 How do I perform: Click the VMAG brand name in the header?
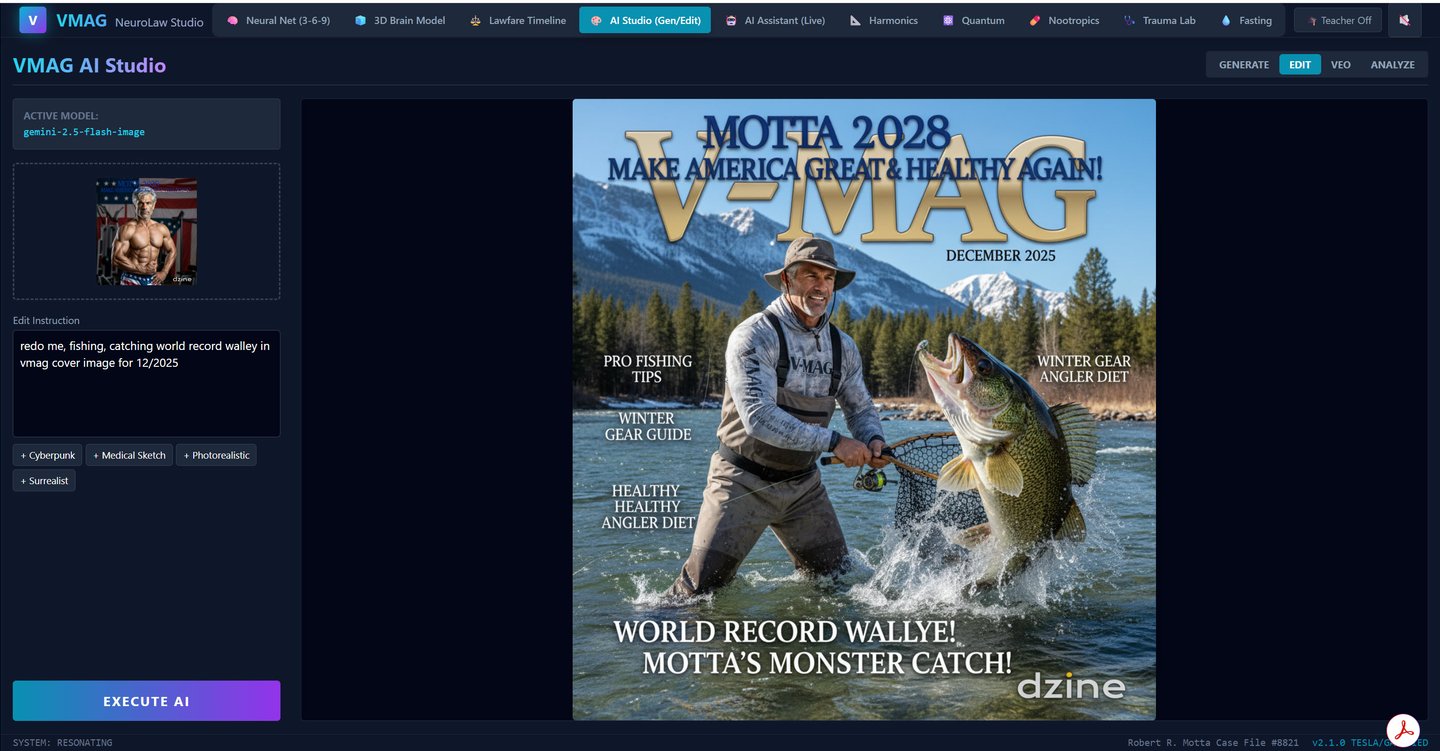[82, 20]
